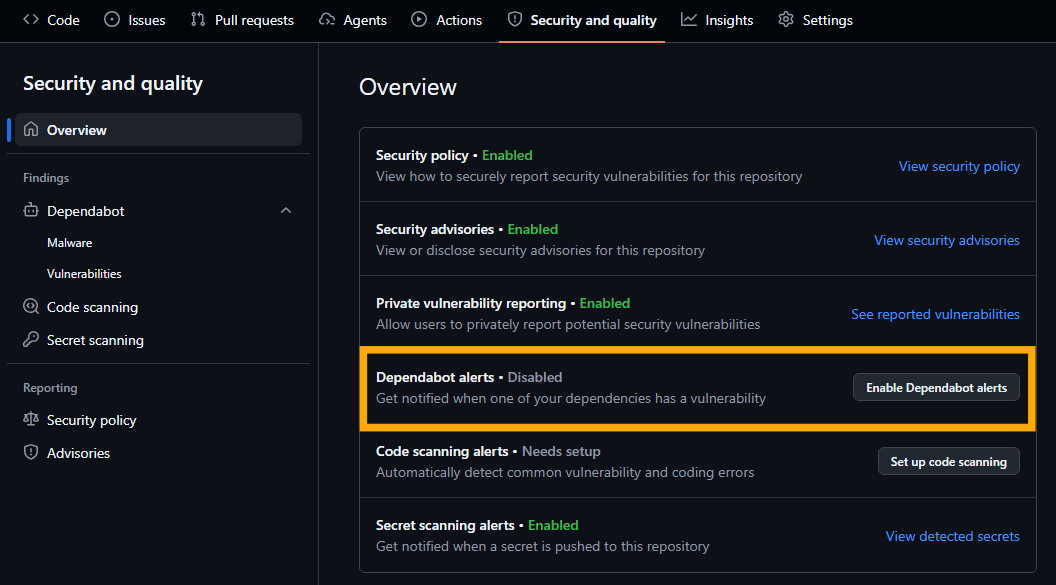
Task: Collapse the Dependabot section chevron
Action: coord(286,211)
